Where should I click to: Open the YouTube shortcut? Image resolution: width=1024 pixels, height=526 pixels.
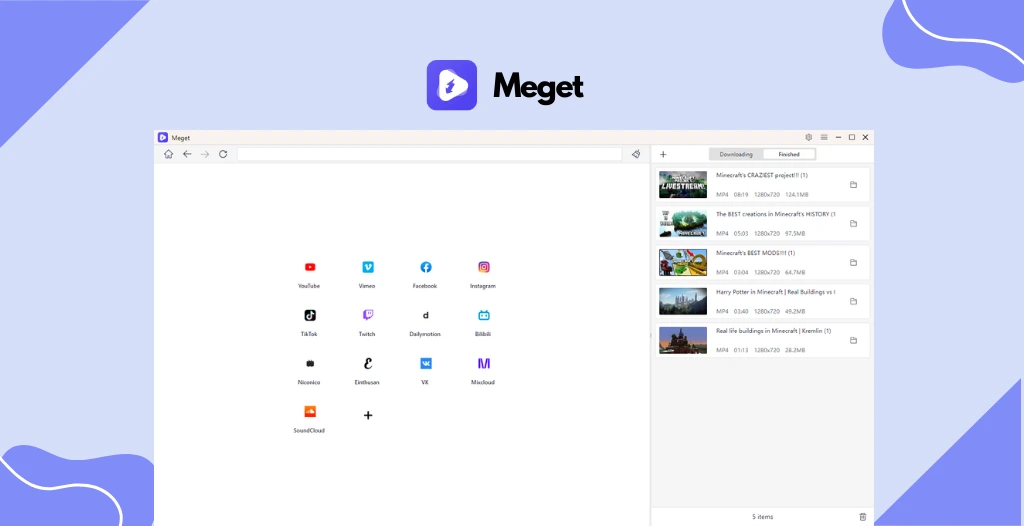pos(310,267)
